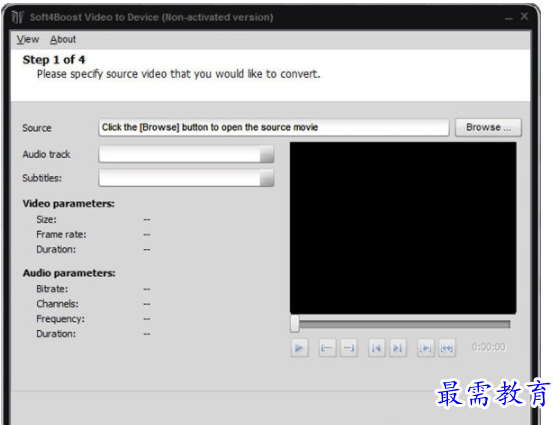Open the View menu
The height and width of the screenshot is (425, 559).
pos(28,39)
